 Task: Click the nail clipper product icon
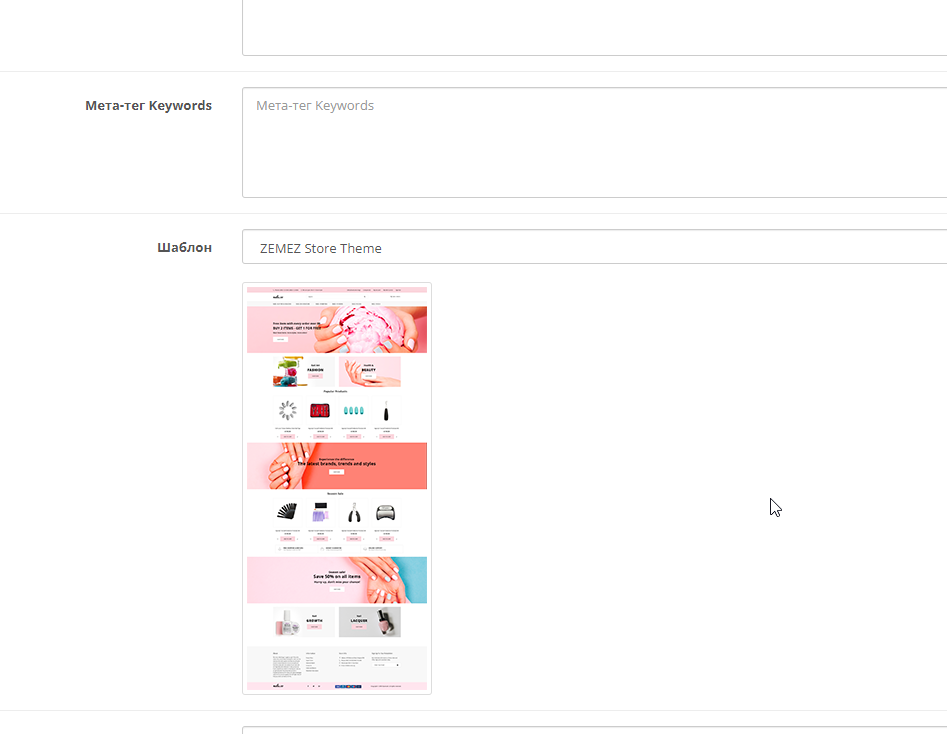(x=353, y=513)
